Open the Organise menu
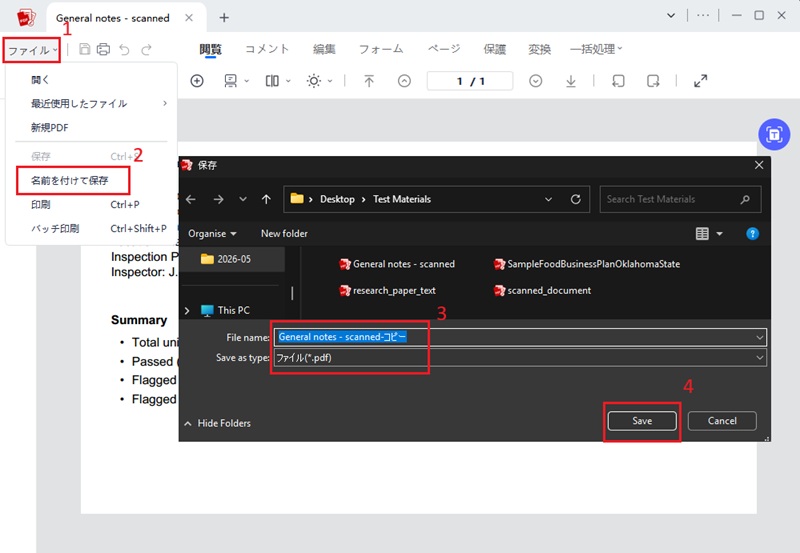Image resolution: width=800 pixels, height=553 pixels. (x=212, y=234)
